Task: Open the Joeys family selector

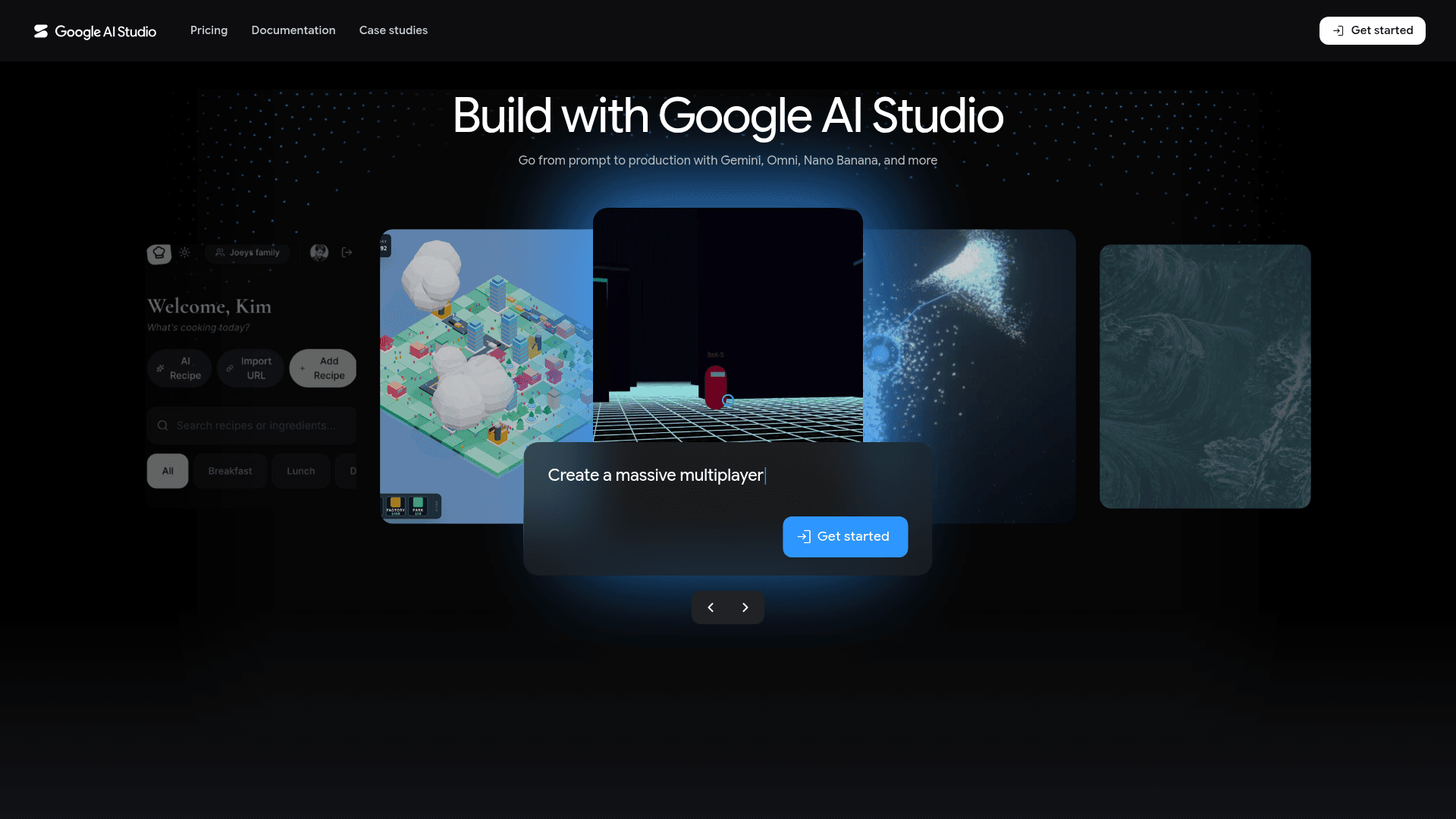Action: tap(247, 253)
